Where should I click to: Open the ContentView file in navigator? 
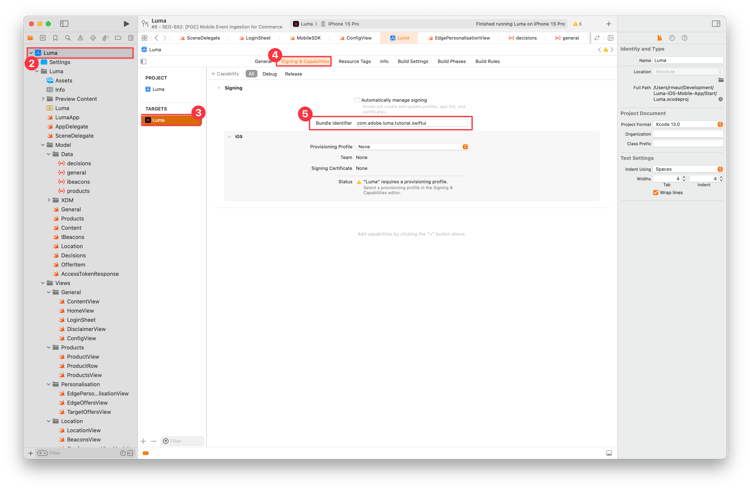[x=79, y=301]
